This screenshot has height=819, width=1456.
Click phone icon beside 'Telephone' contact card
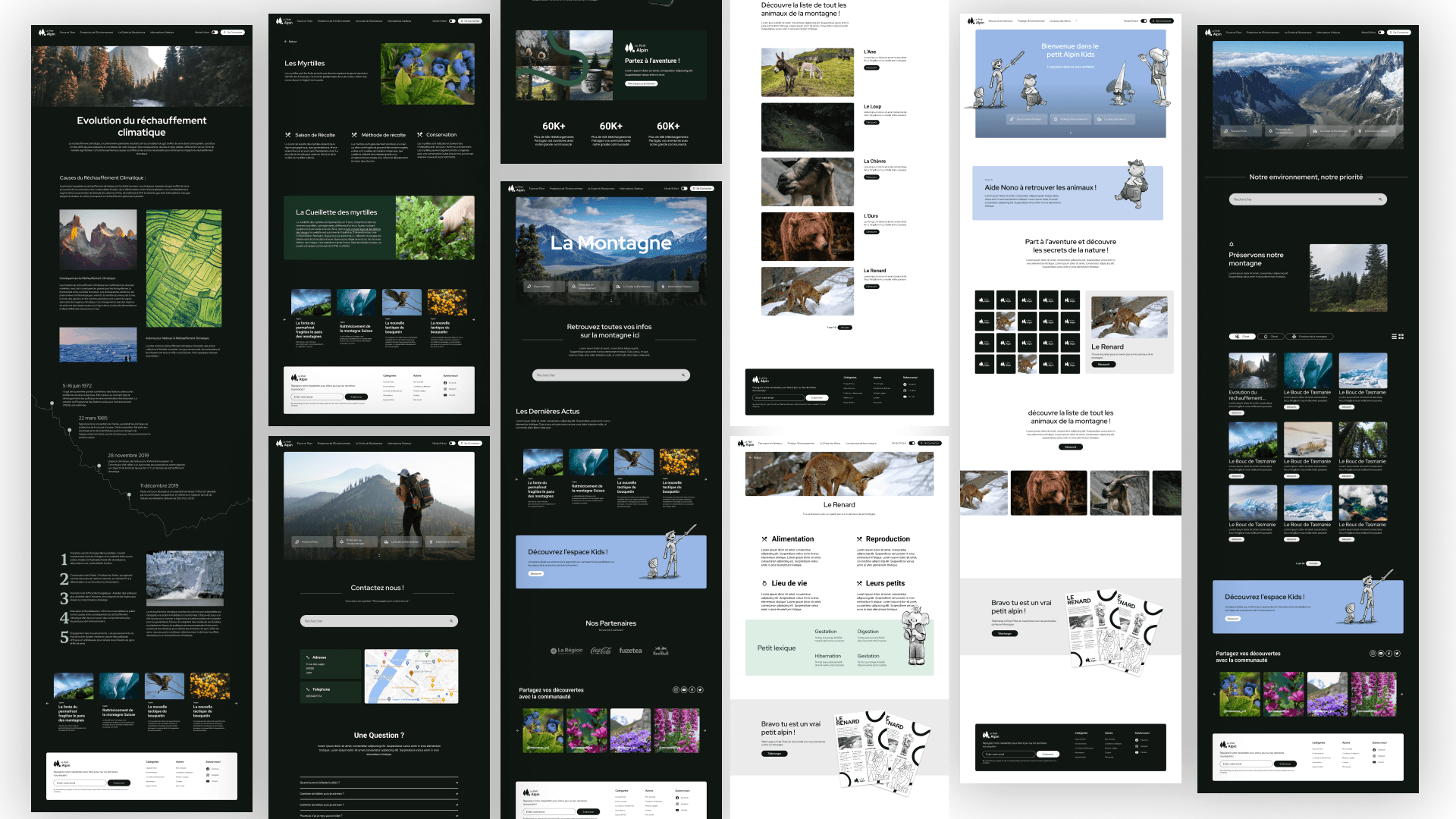[x=308, y=689]
